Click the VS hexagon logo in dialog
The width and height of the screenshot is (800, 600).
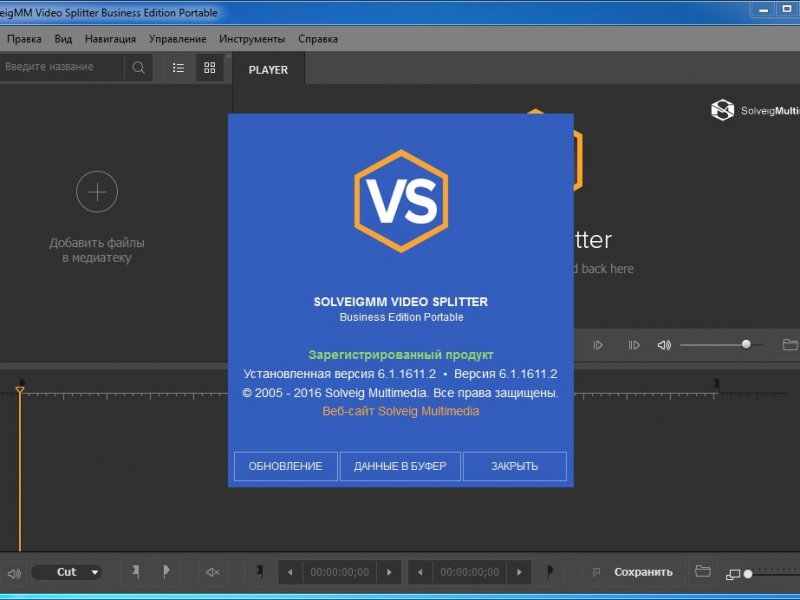click(x=401, y=201)
